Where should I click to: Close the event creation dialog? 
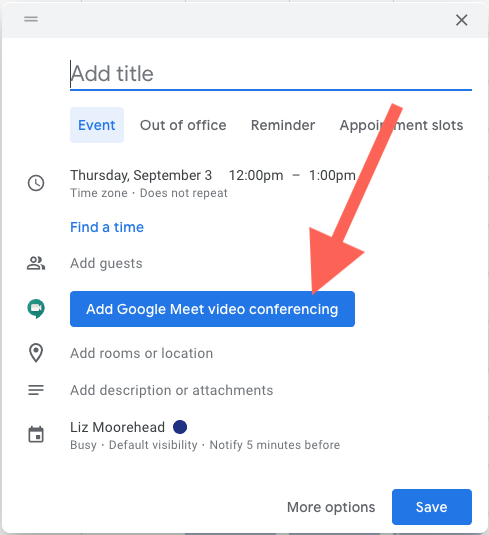click(x=461, y=20)
